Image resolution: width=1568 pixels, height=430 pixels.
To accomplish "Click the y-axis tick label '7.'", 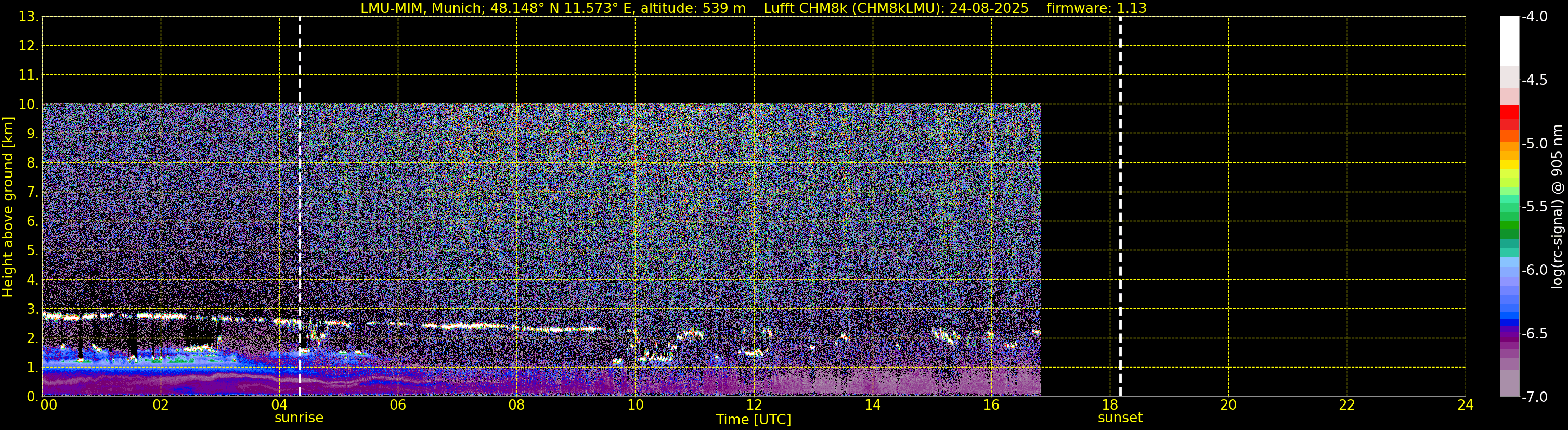I will (x=32, y=193).
